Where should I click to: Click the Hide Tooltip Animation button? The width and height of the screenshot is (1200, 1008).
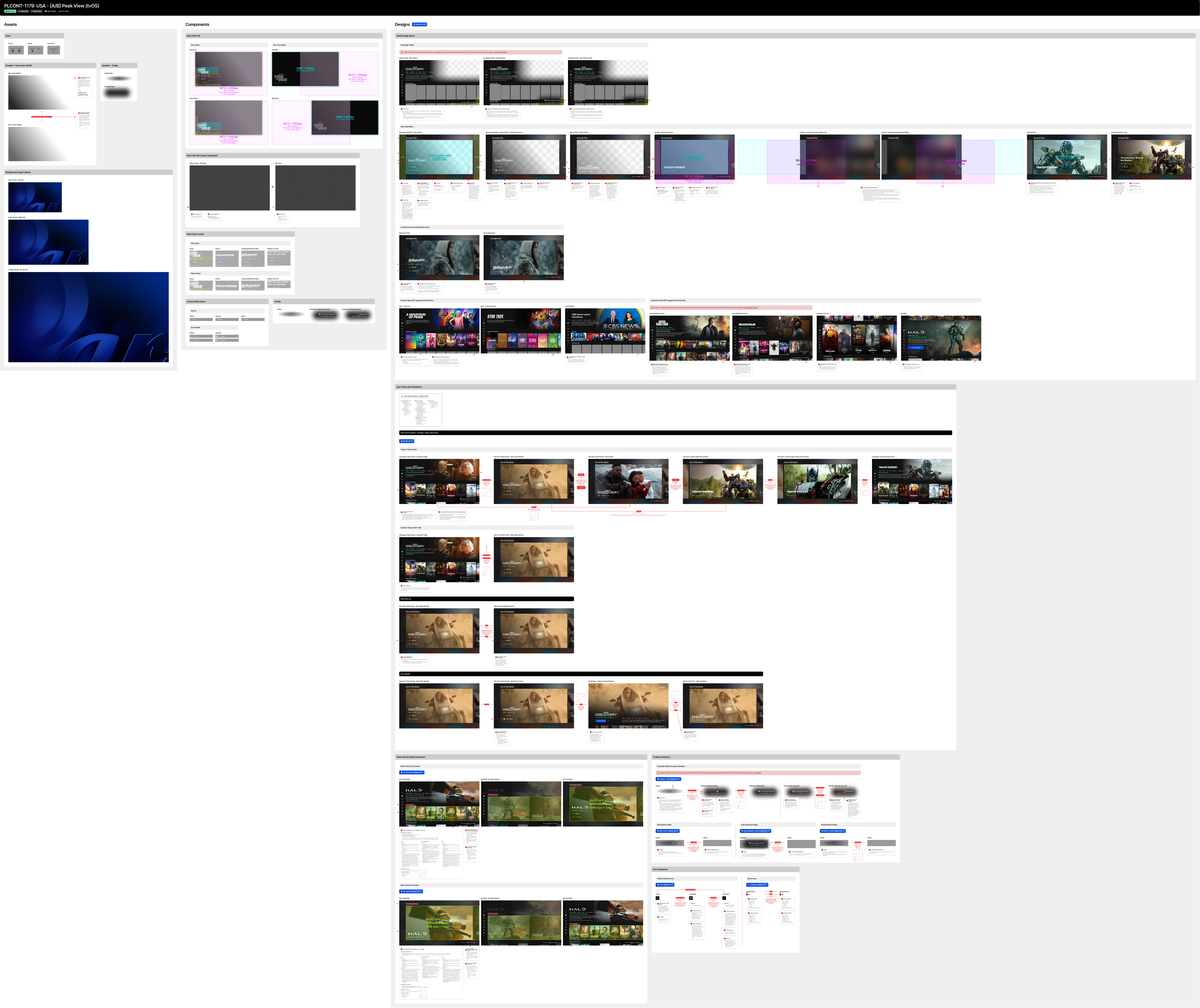click(667, 831)
